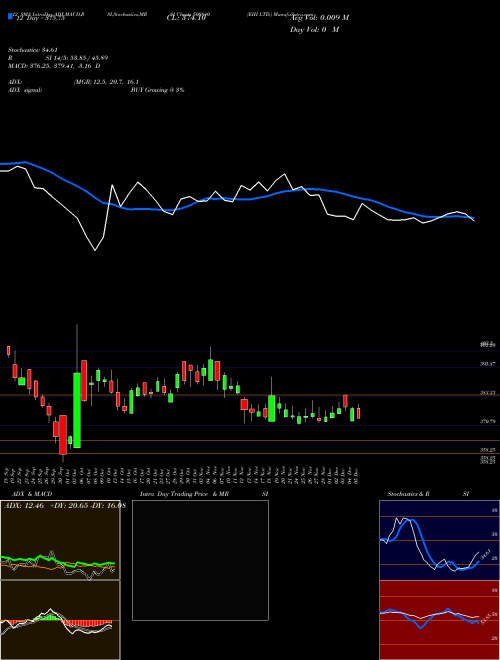Click the 370.79 price axis label
This screenshot has width=500, height=660.
point(488,421)
